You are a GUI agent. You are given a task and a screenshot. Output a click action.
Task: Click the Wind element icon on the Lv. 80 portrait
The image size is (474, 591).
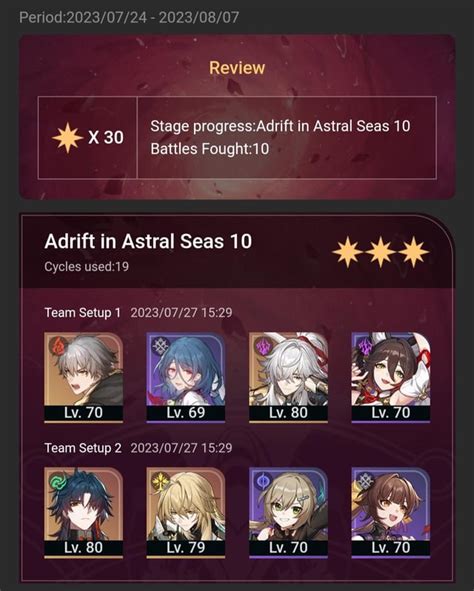coord(58,481)
